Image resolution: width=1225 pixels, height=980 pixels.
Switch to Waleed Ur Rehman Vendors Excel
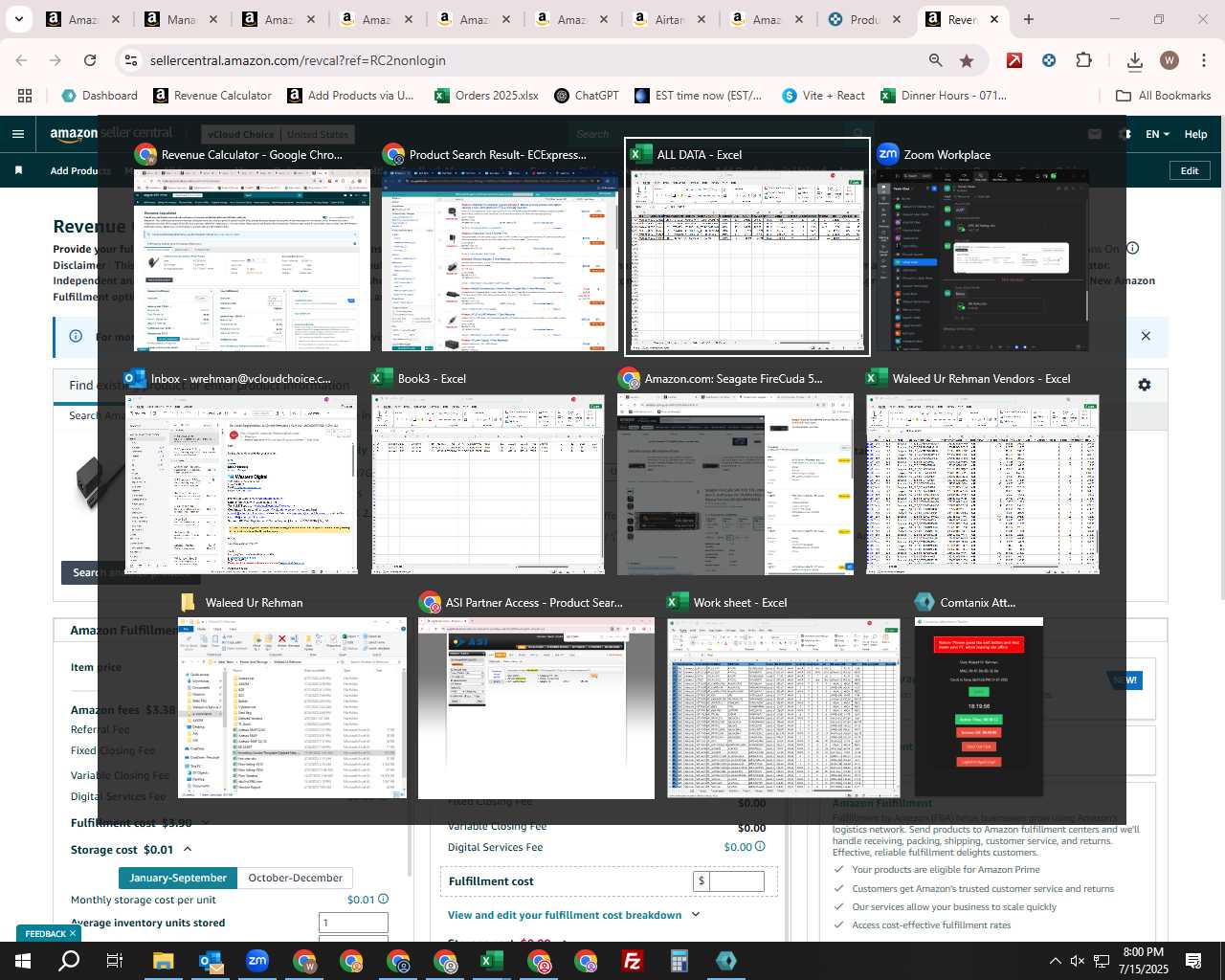(x=983, y=484)
